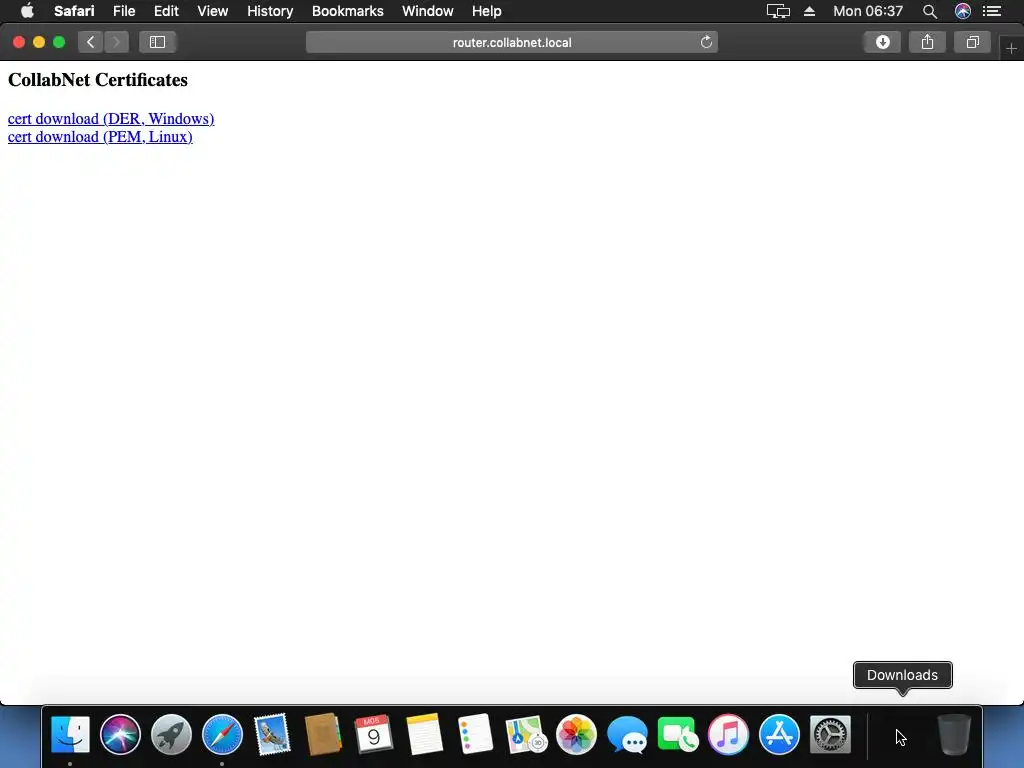This screenshot has width=1024, height=768.
Task: Download the PEM Linux certificate
Action: click(x=100, y=137)
